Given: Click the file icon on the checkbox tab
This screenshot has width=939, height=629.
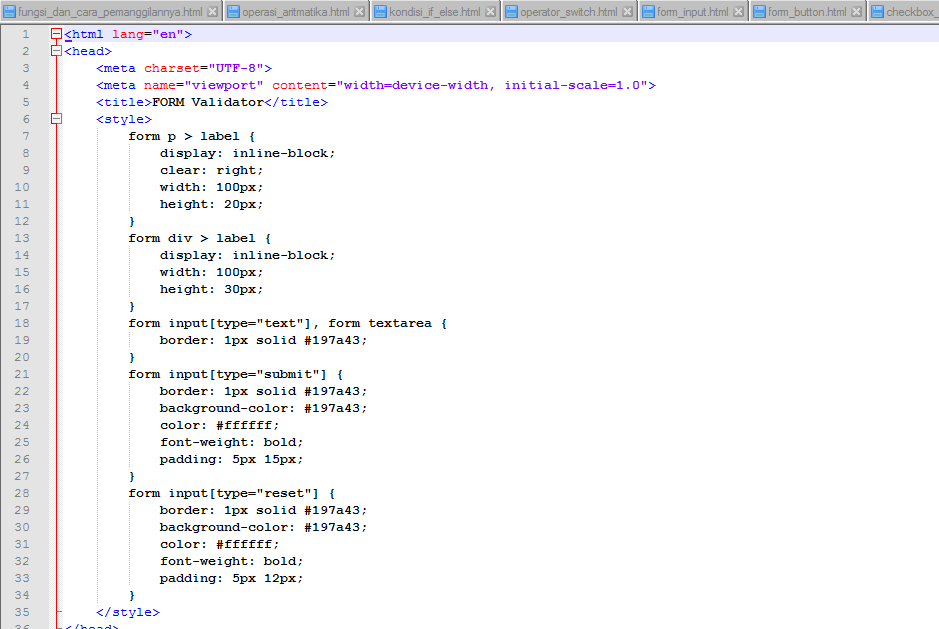Looking at the screenshot, I should 880,10.
